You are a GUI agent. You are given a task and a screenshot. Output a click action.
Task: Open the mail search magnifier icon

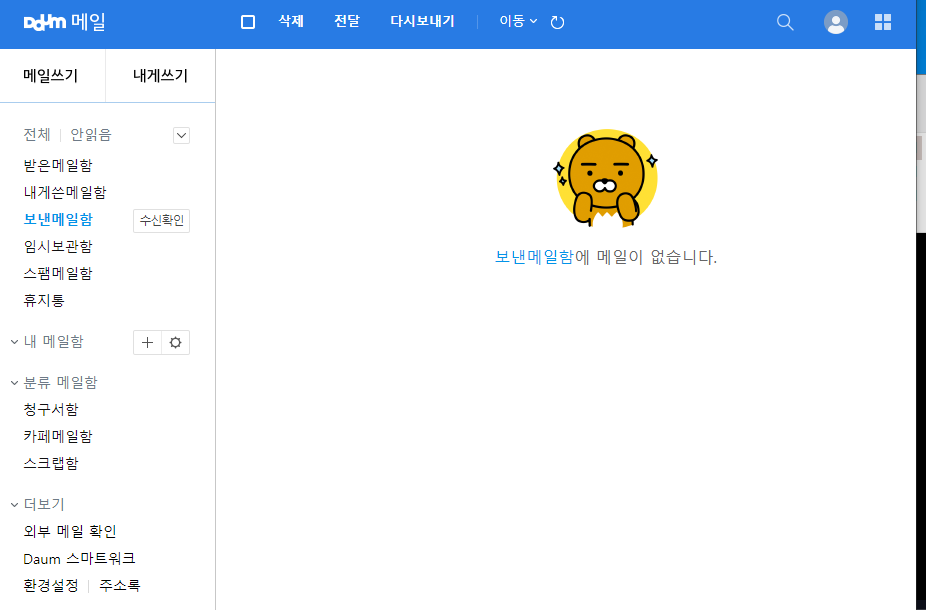coord(785,22)
